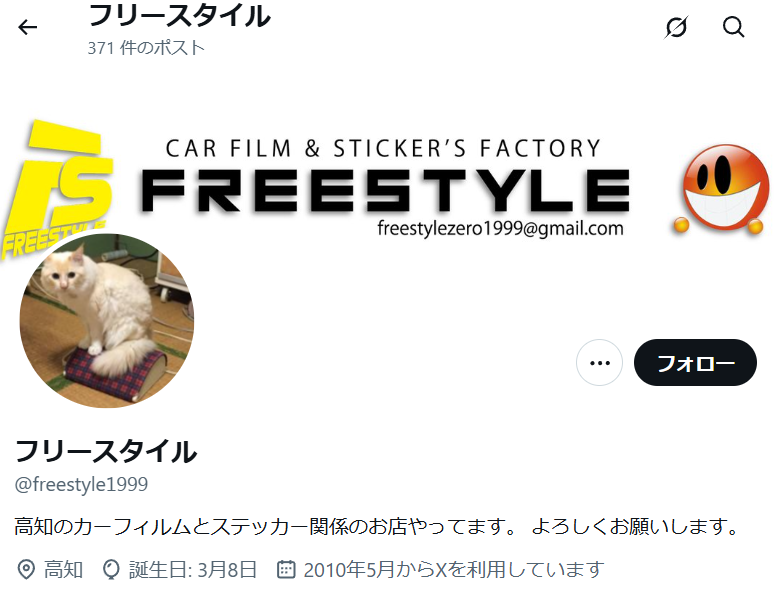Click the location pin icon
Image resolution: width=774 pixels, height=595 pixels.
pos(26,569)
